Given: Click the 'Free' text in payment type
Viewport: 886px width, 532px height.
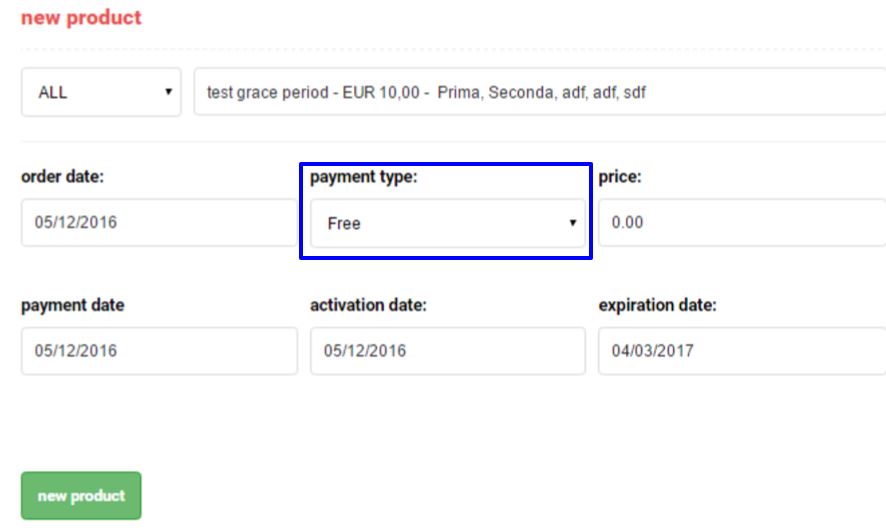Looking at the screenshot, I should (343, 224).
